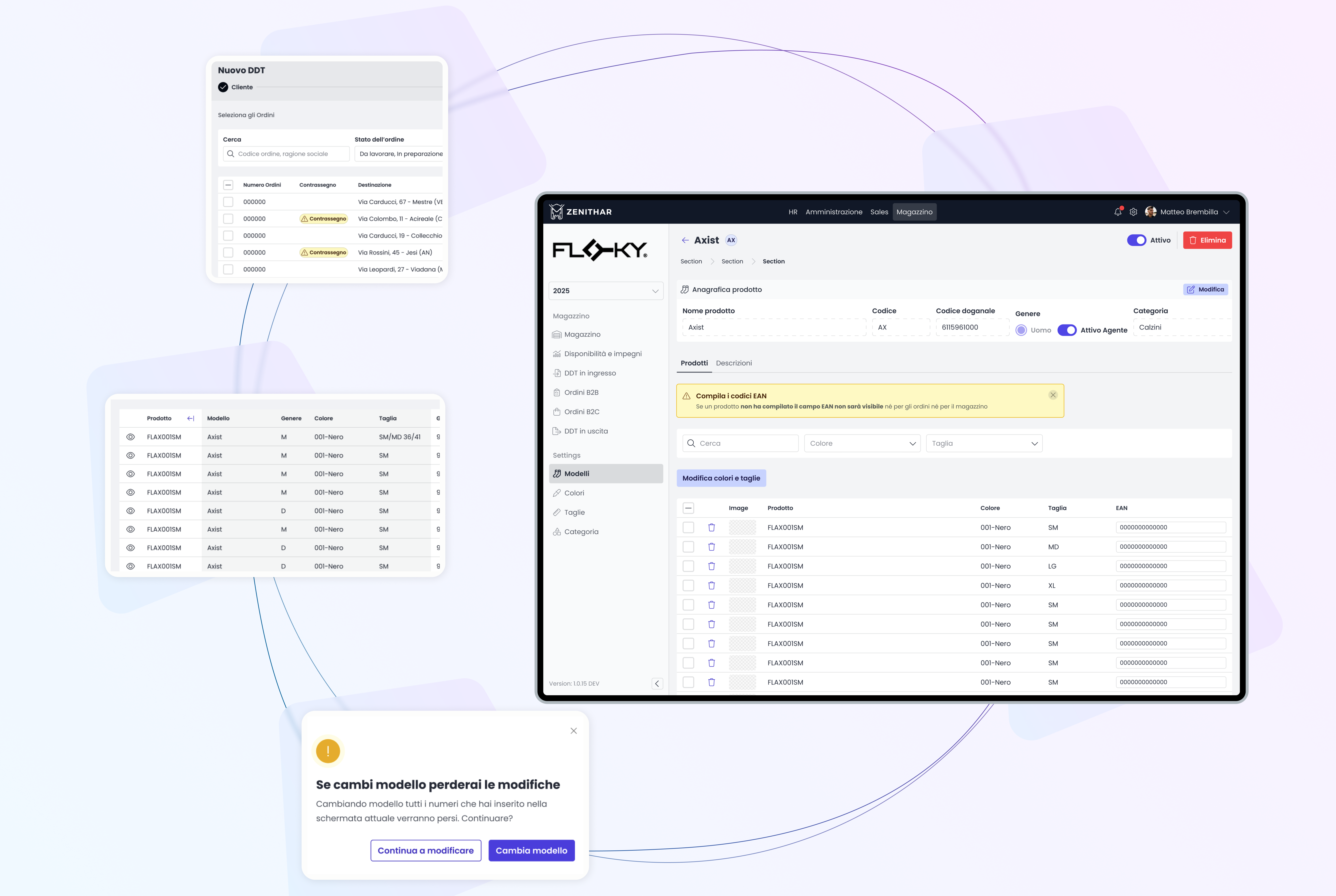Check the box for the LG size row
Image resolution: width=1336 pixels, height=896 pixels.
(688, 566)
